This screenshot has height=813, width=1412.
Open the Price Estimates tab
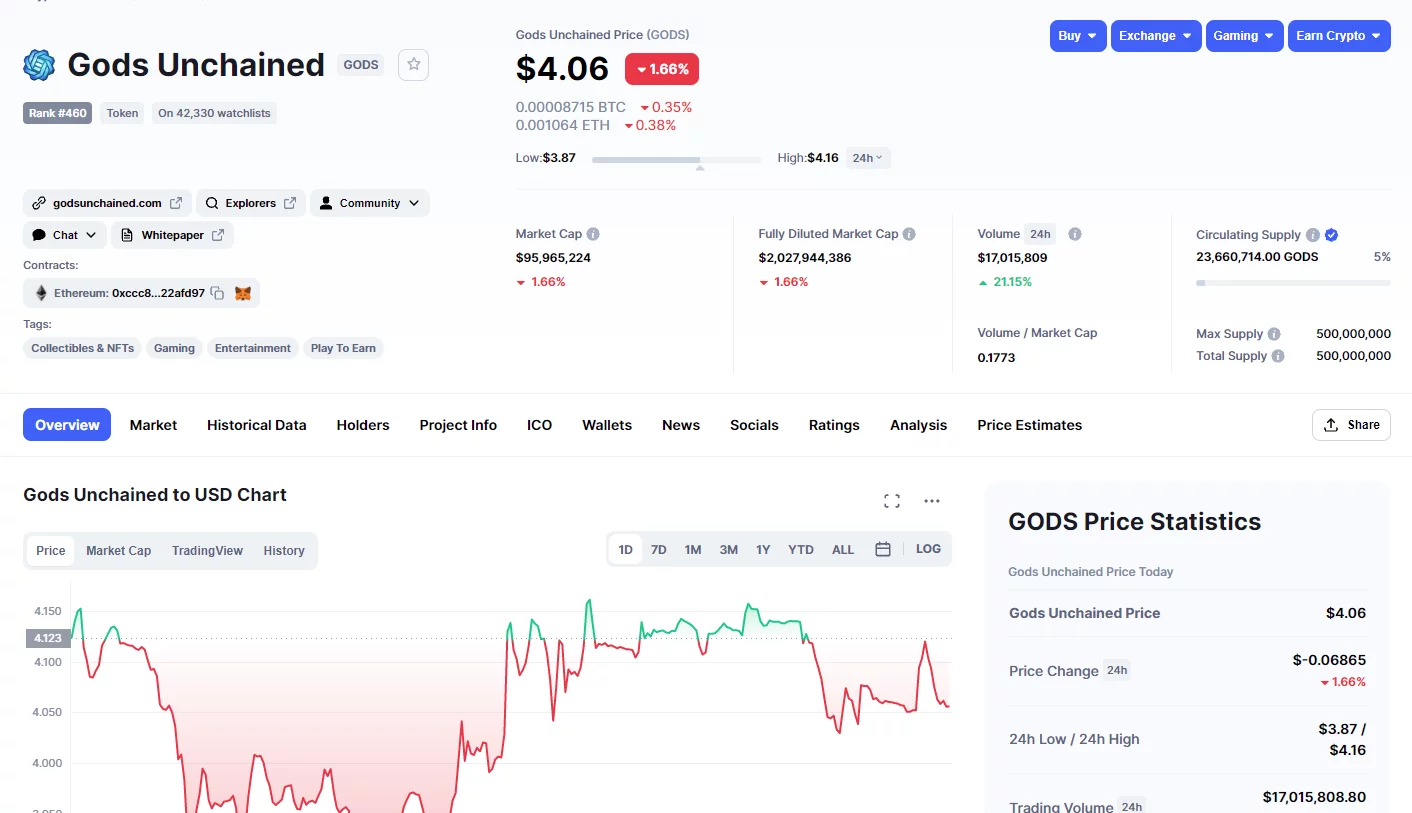pos(1030,425)
